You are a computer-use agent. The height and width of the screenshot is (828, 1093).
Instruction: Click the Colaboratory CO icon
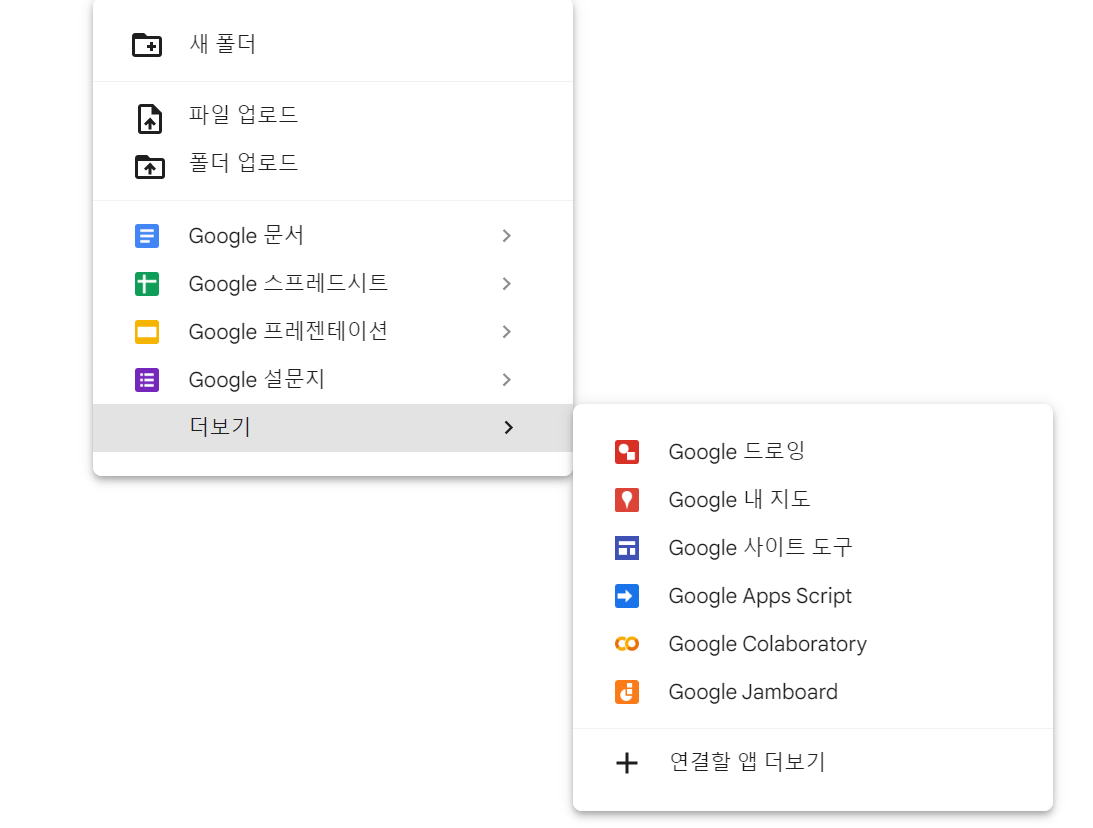[x=627, y=644]
